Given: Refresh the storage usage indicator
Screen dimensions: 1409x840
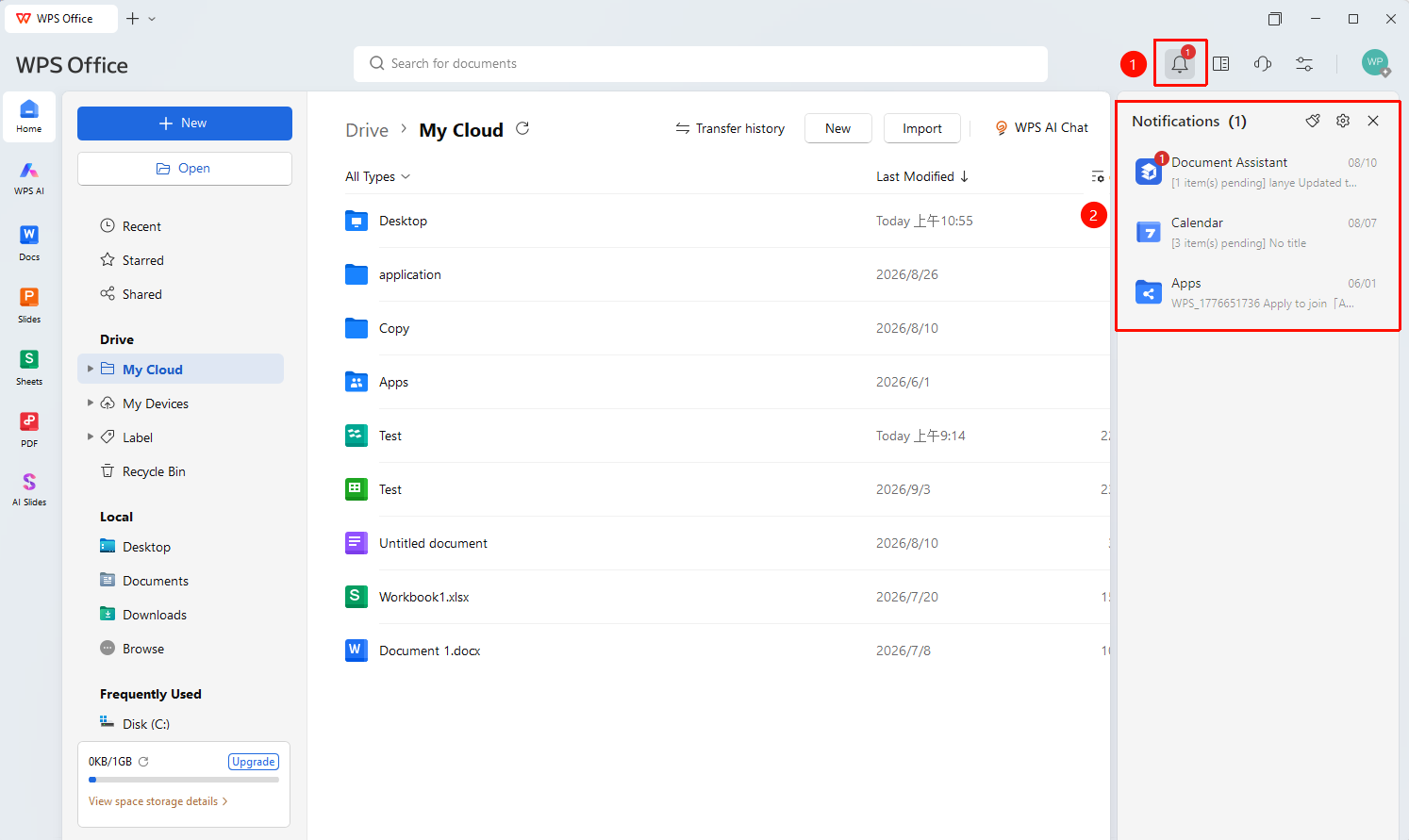Looking at the screenshot, I should tap(143, 762).
